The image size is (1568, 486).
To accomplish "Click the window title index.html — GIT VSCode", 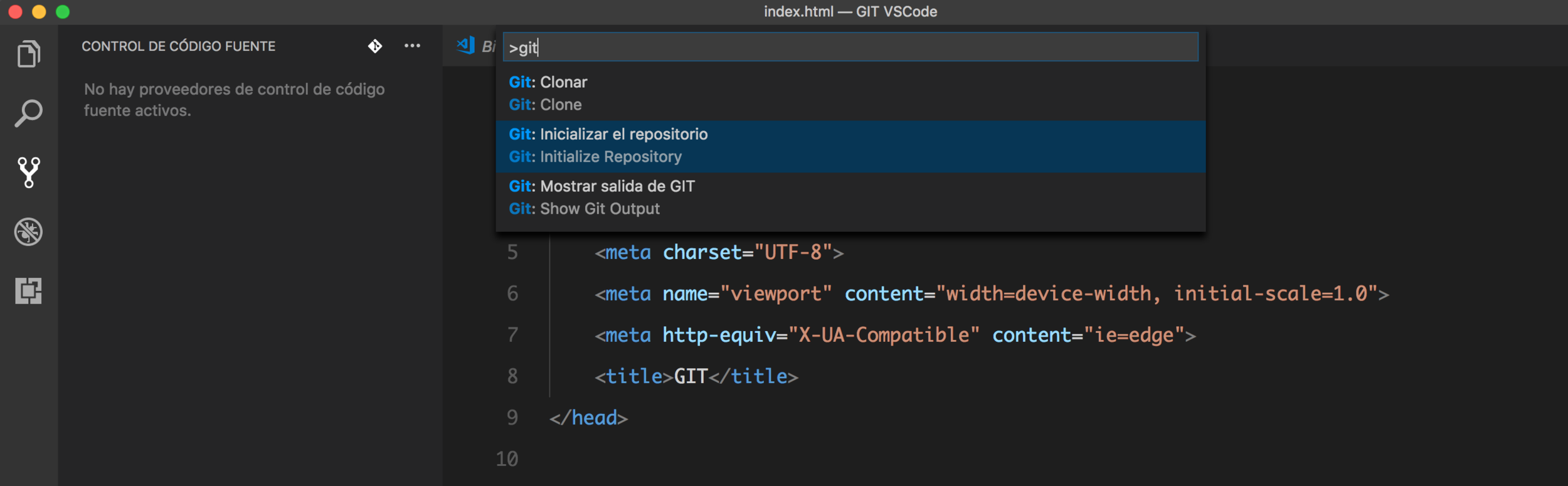I will point(850,12).
